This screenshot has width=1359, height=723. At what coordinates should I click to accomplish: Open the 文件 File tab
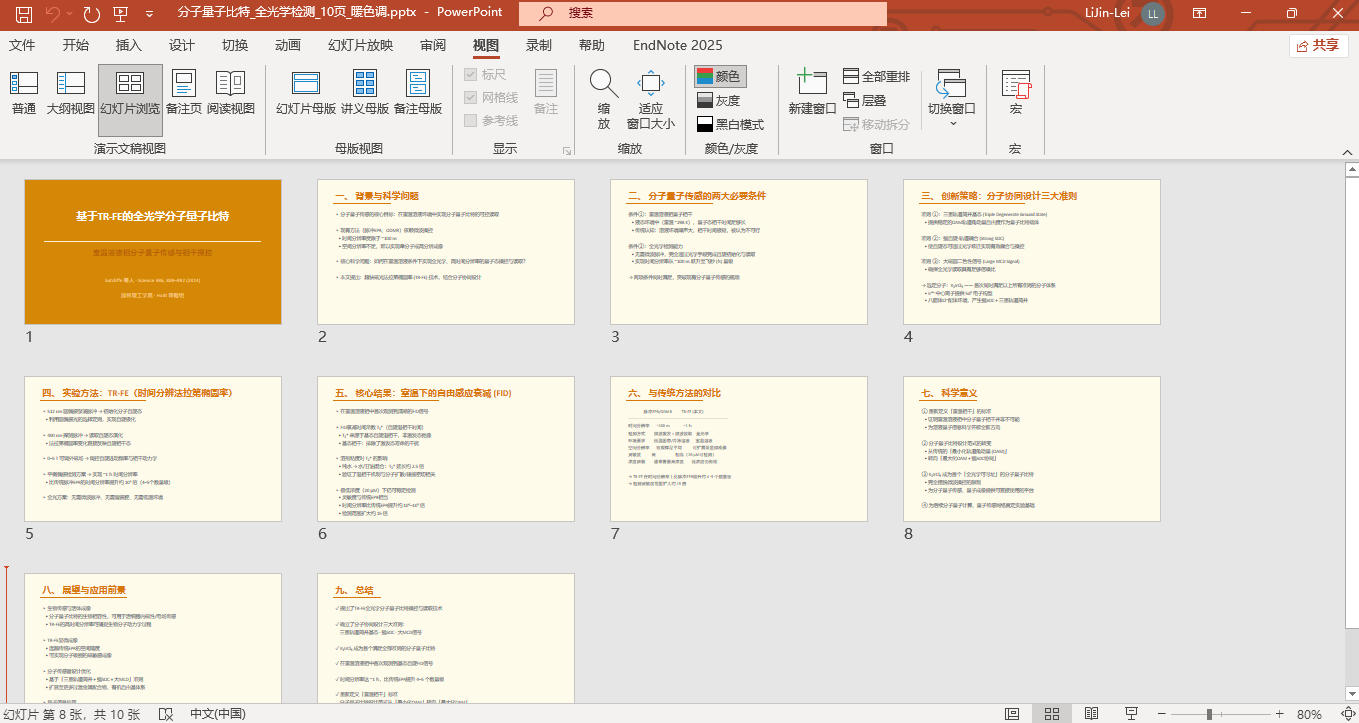[22, 45]
